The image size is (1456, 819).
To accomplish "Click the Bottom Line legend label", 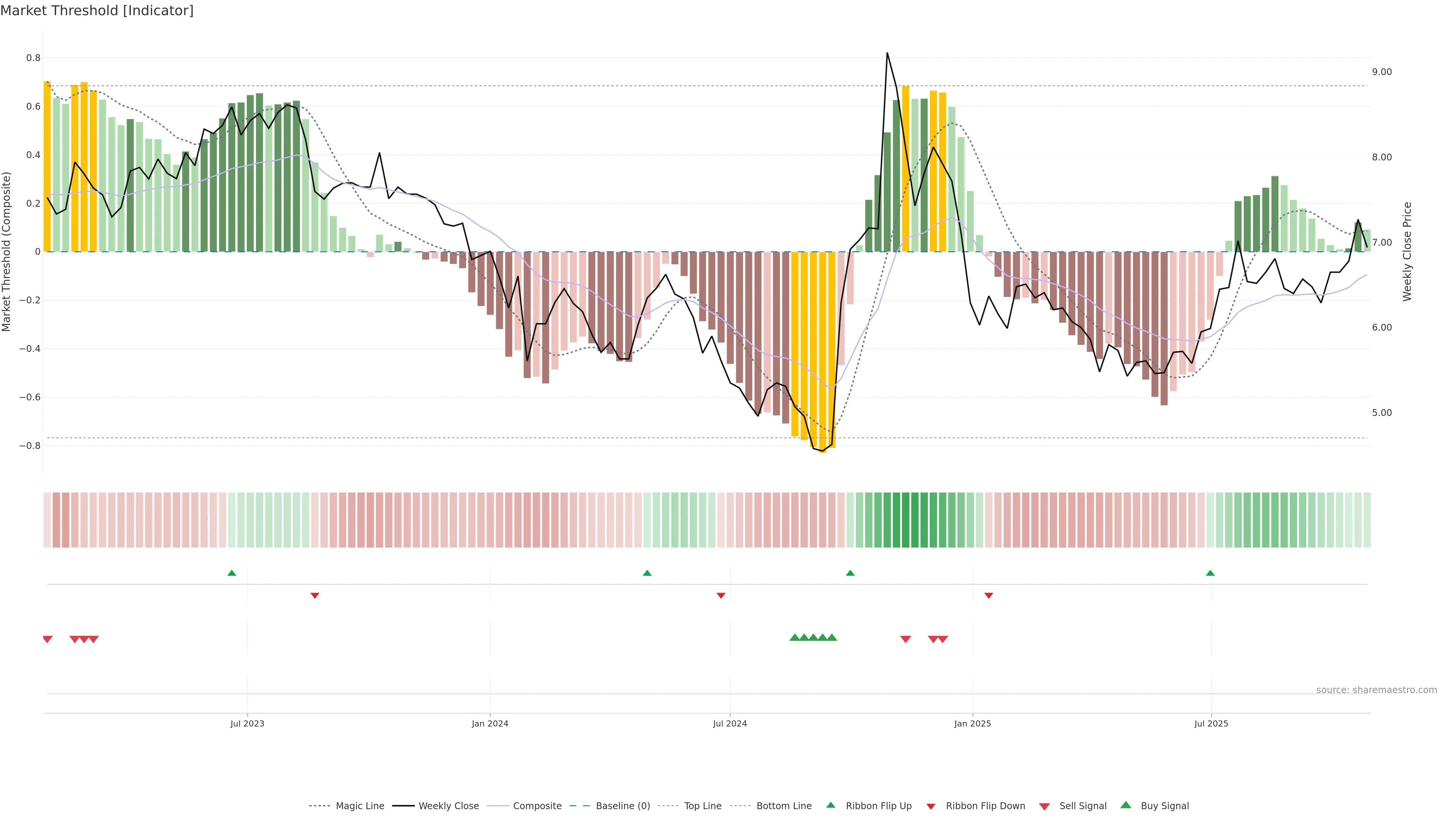I will 783,806.
